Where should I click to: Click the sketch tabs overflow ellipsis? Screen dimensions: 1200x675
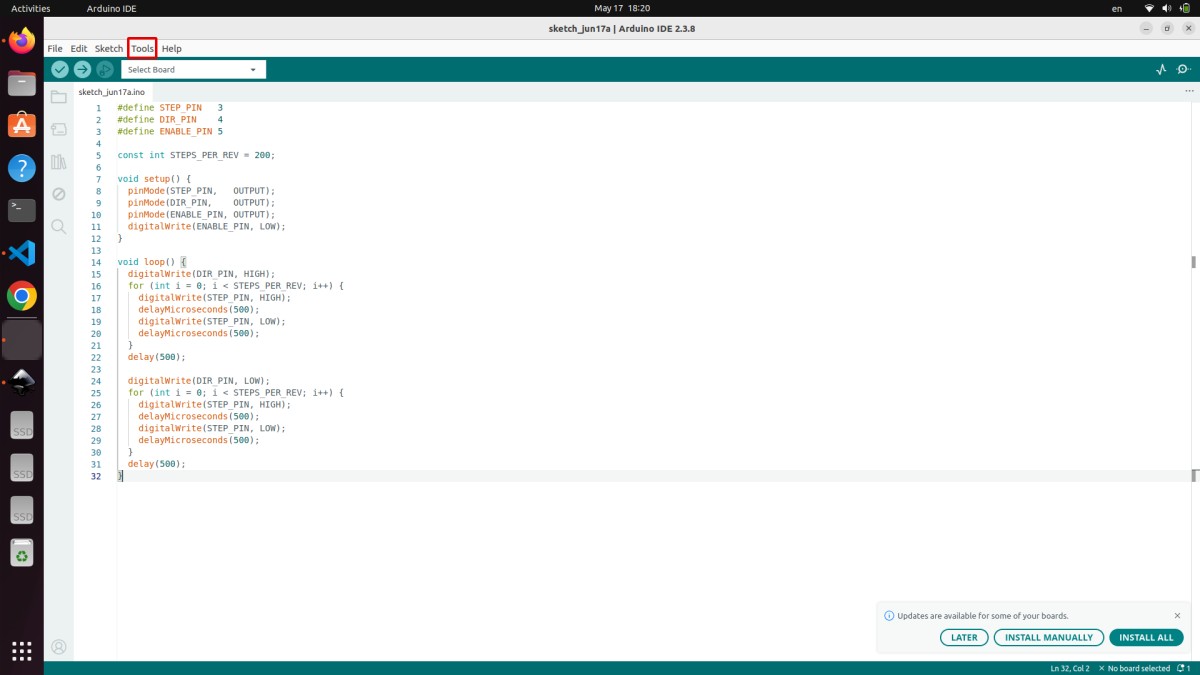coord(1188,91)
